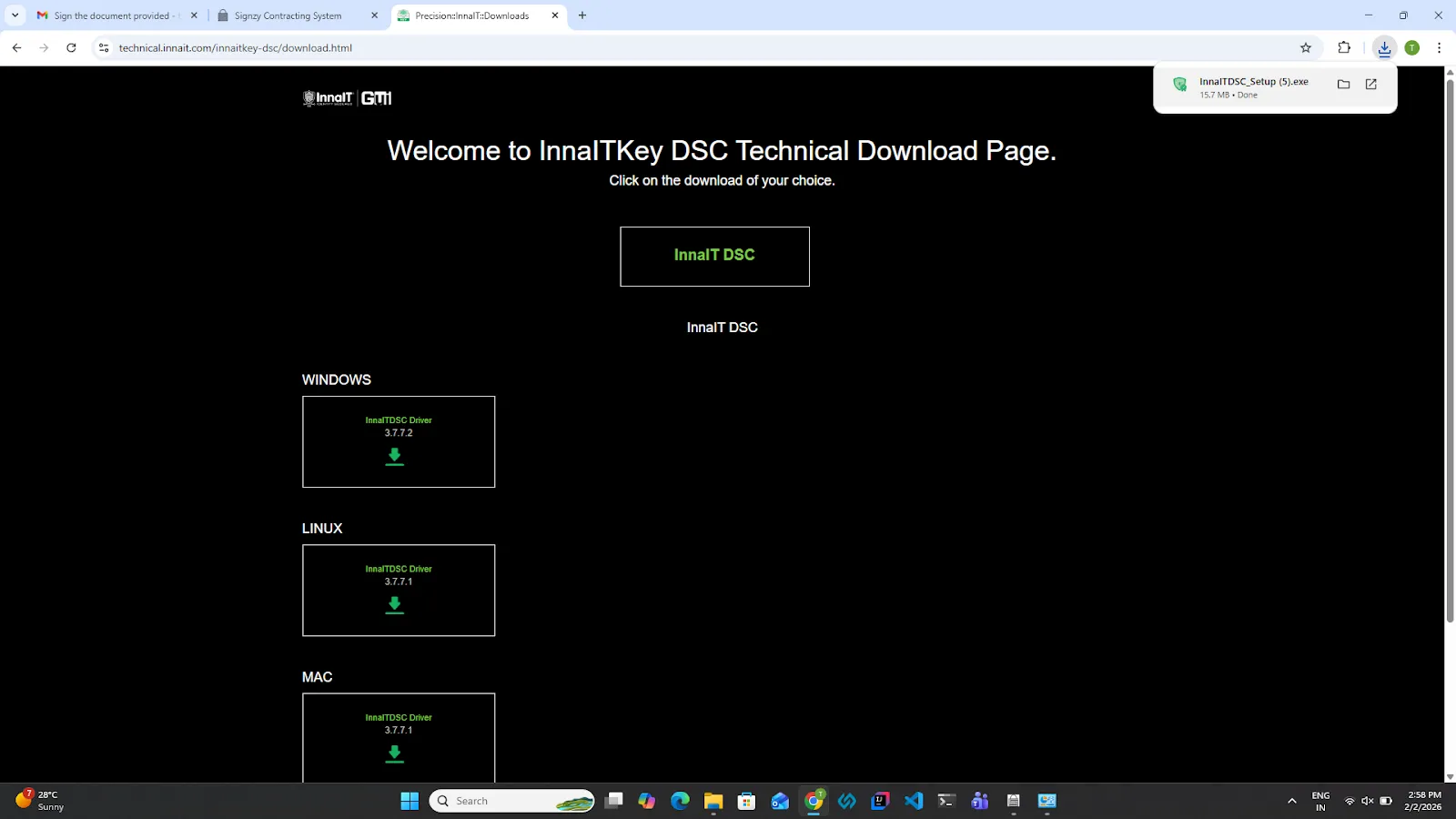Open the Chrome profile avatar

[x=1412, y=48]
